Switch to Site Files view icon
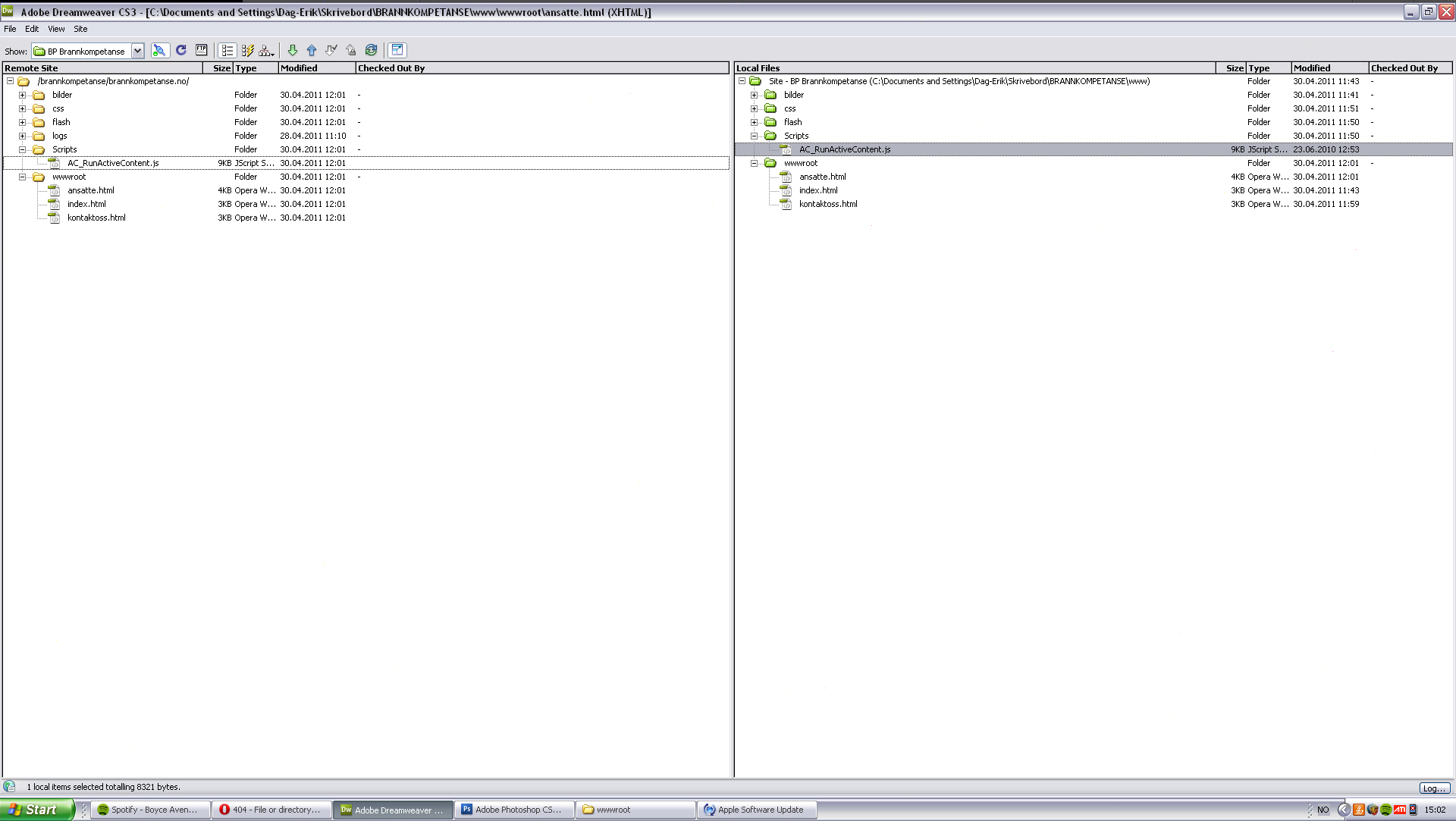Image resolution: width=1456 pixels, height=821 pixels. pyautogui.click(x=227, y=51)
